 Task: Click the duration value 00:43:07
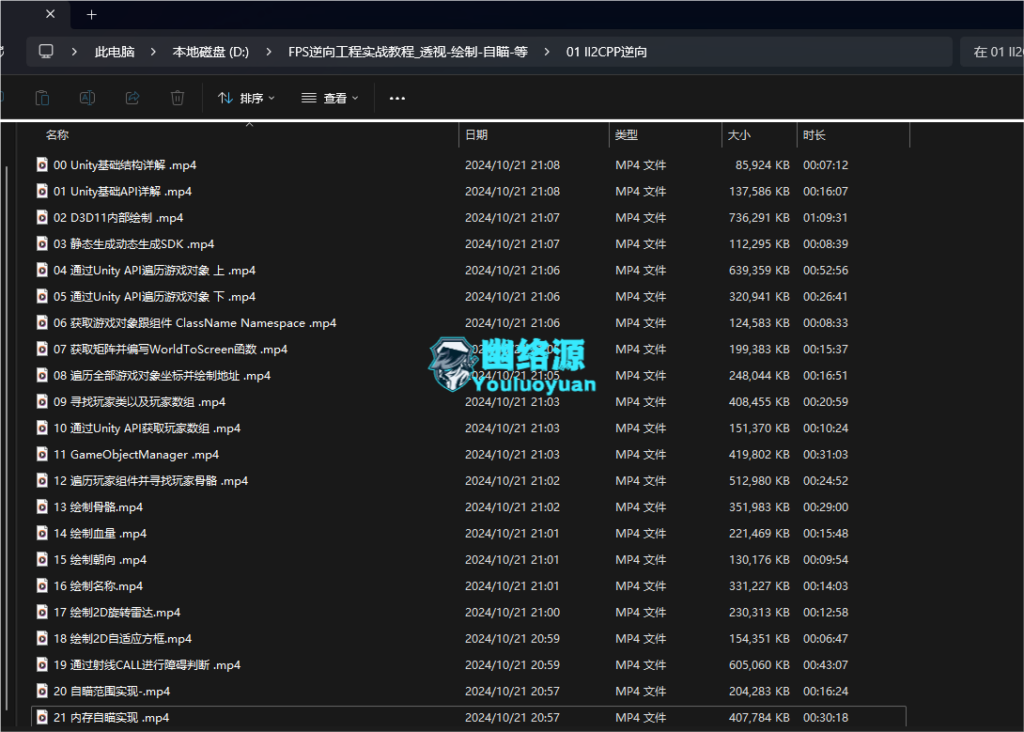825,665
